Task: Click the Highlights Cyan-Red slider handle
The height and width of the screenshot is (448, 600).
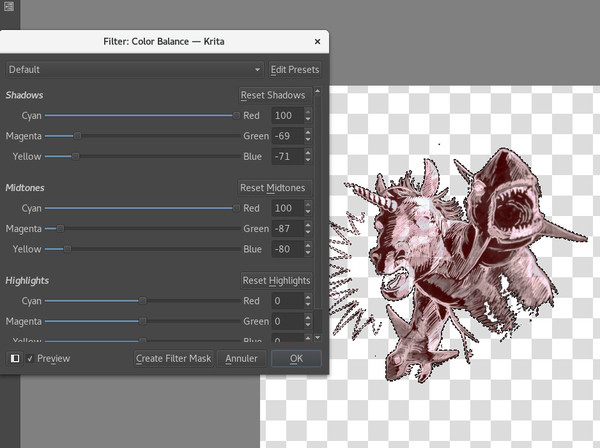Action: pyautogui.click(x=142, y=301)
